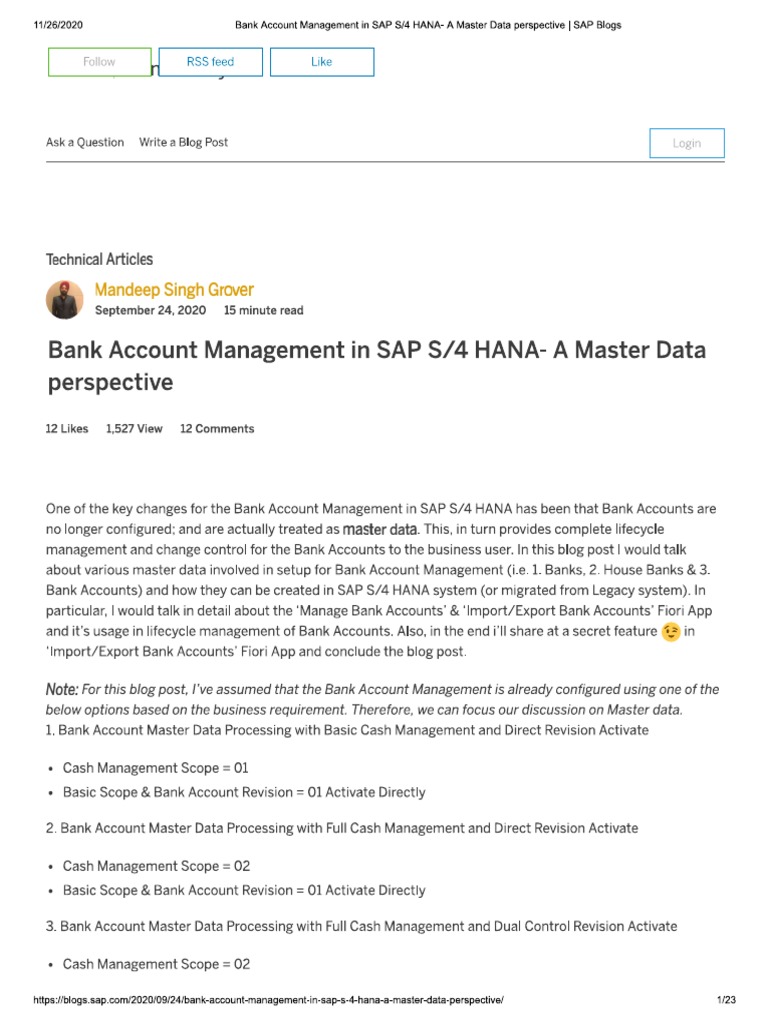Click the 12 Likes count
The height and width of the screenshot is (1024, 768).
tap(67, 429)
